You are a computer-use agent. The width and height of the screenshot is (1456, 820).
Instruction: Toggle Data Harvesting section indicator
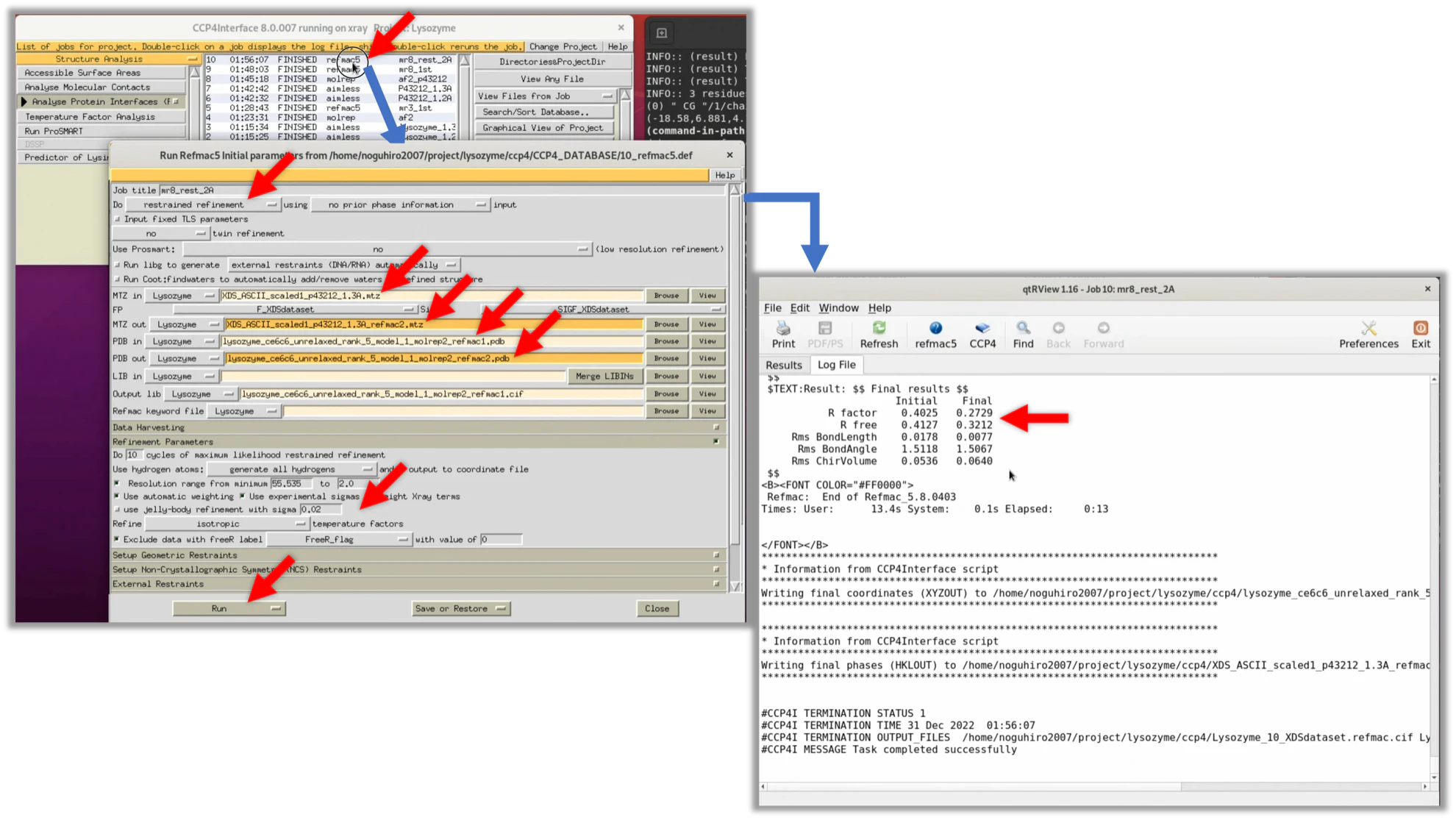coord(716,427)
